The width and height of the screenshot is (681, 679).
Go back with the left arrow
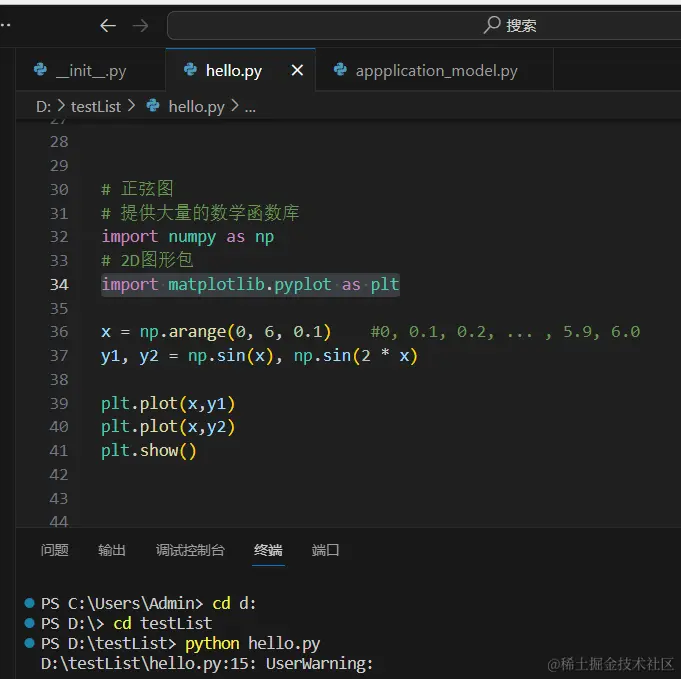(x=108, y=26)
